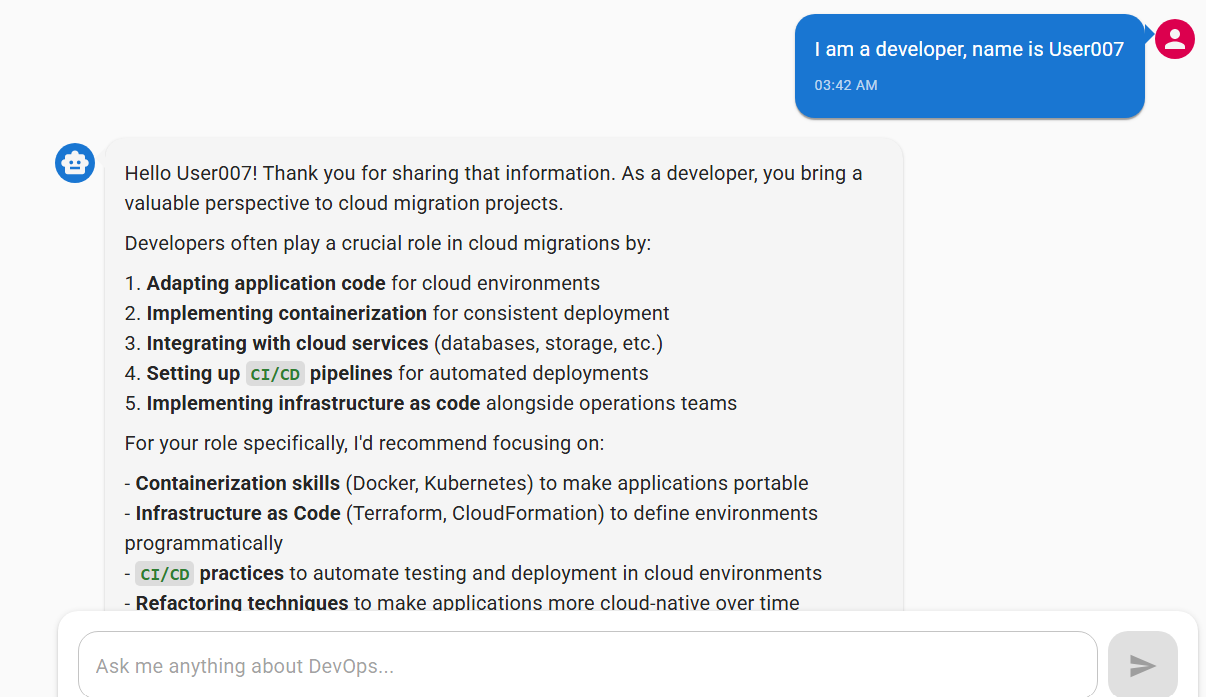Click the chatbot robot avatar icon

(75, 163)
